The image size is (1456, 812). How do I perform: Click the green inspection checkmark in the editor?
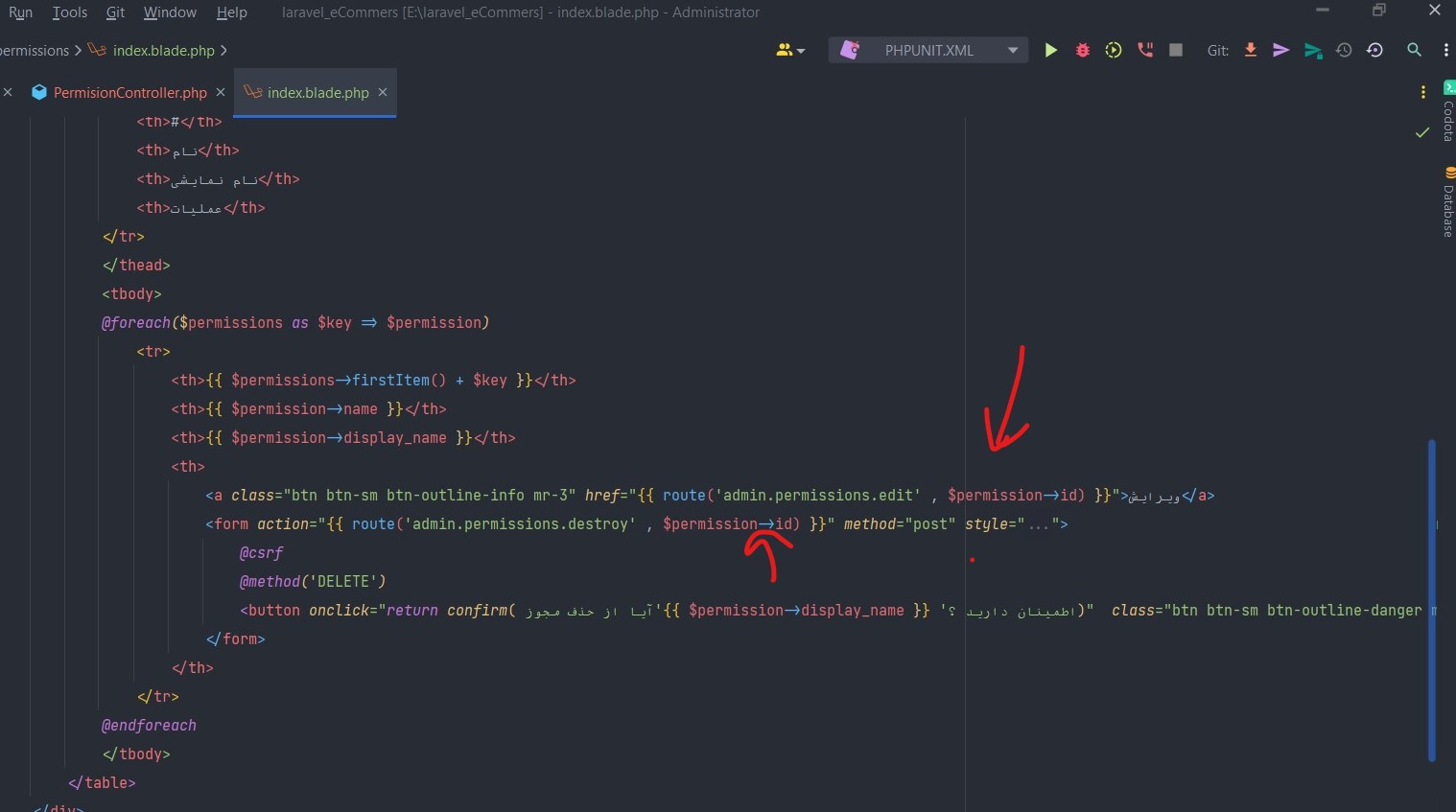point(1422,132)
